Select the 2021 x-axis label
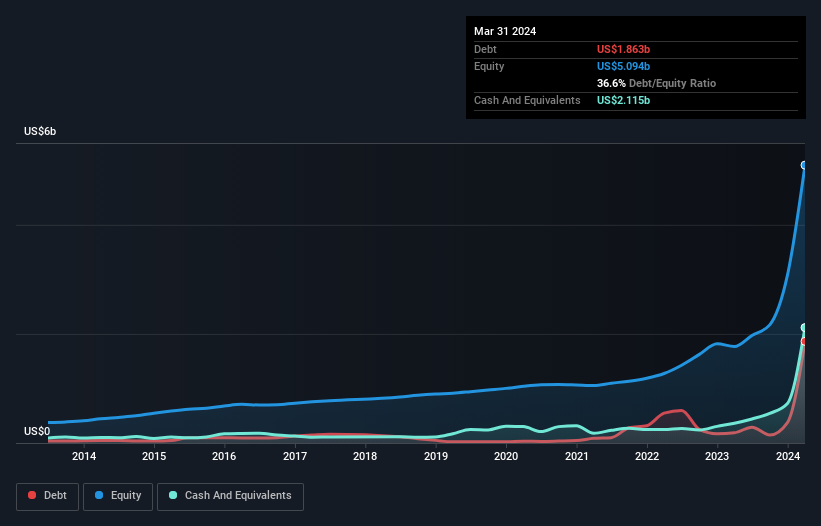Image resolution: width=821 pixels, height=526 pixels. pyautogui.click(x=576, y=456)
